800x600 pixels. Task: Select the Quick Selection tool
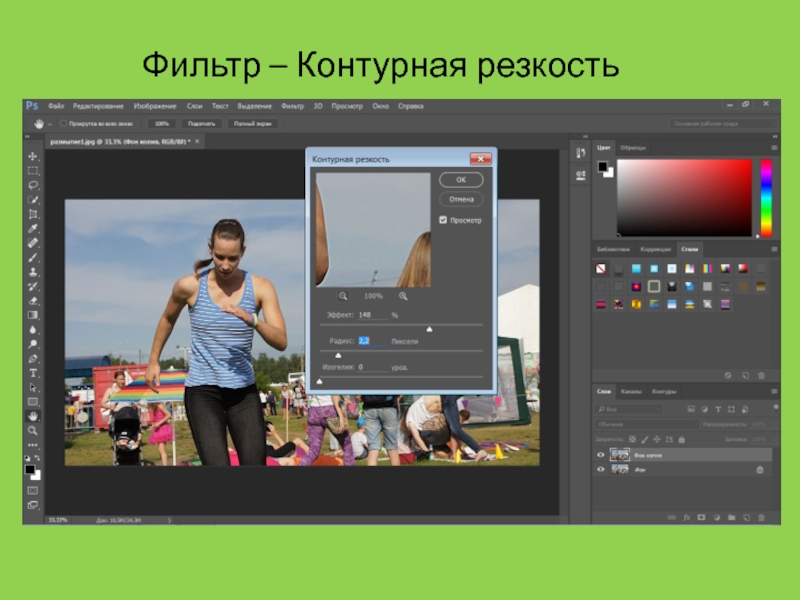coord(33,199)
